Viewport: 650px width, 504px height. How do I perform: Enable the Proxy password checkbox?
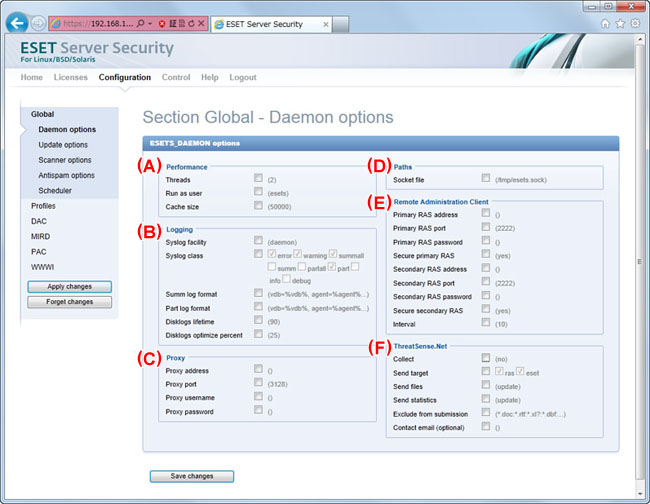(x=258, y=410)
